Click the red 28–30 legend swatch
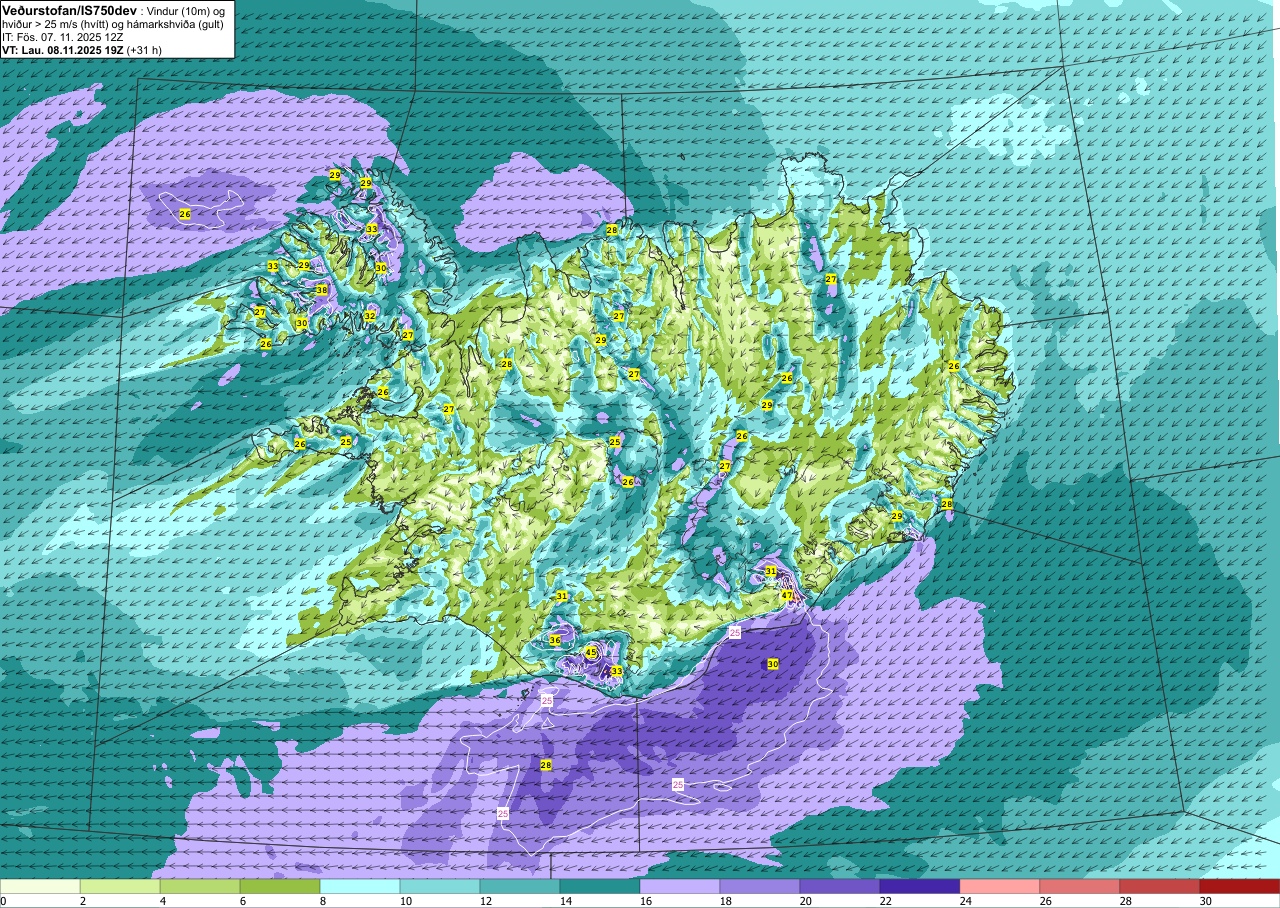Screen dimensions: 1280x908 point(1160,886)
